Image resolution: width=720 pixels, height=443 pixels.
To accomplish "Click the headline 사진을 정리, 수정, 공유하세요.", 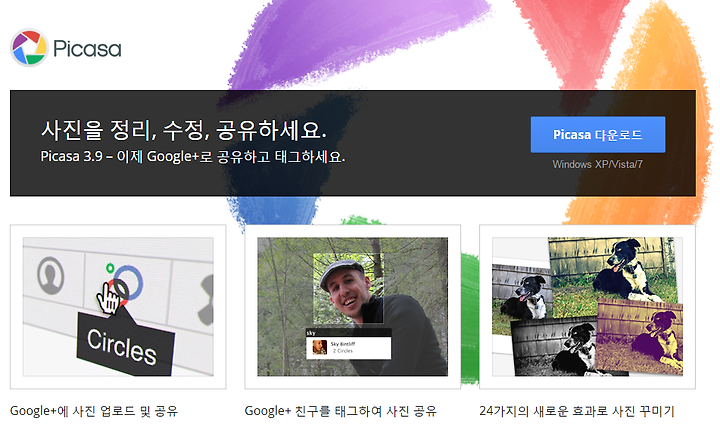I will [x=184, y=130].
